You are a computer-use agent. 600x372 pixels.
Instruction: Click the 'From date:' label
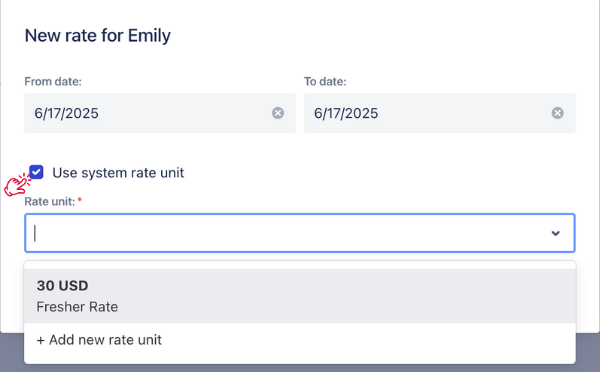click(x=53, y=82)
